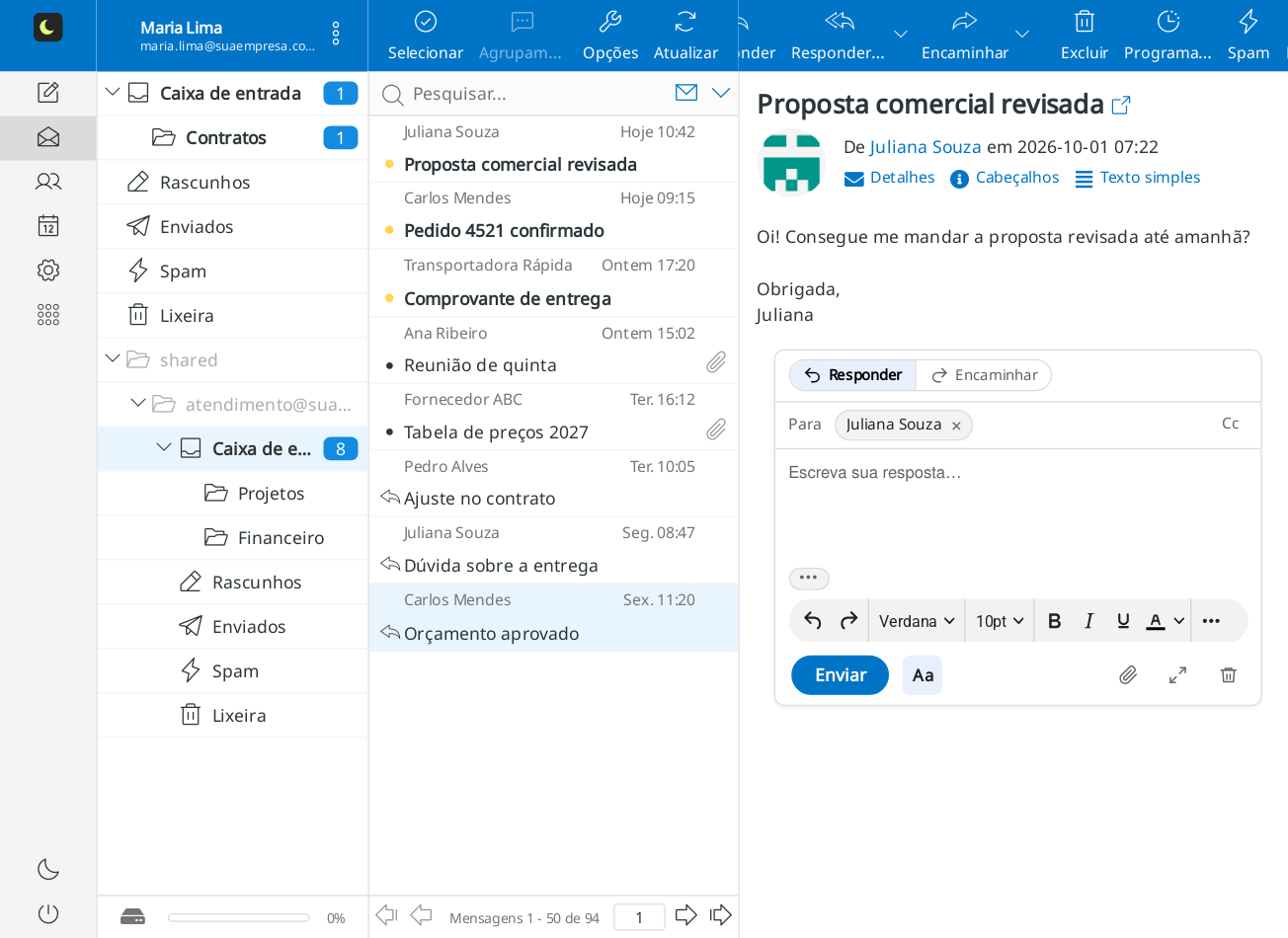Screen dimensions: 1288x938
Task: Go to next page arrow
Action: [686, 915]
